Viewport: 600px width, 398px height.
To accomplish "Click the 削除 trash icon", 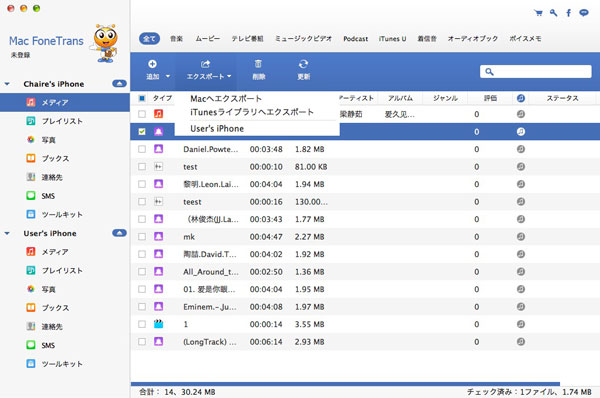I will pyautogui.click(x=259, y=64).
